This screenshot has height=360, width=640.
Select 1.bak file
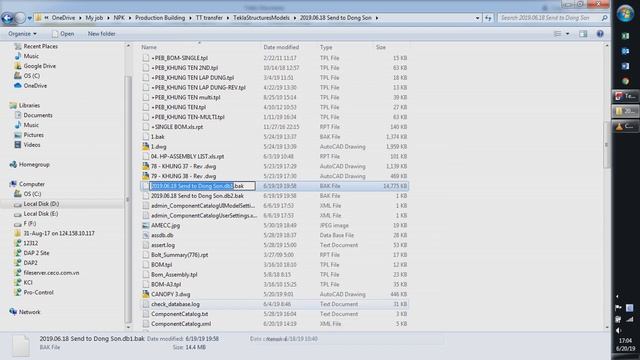click(158, 137)
